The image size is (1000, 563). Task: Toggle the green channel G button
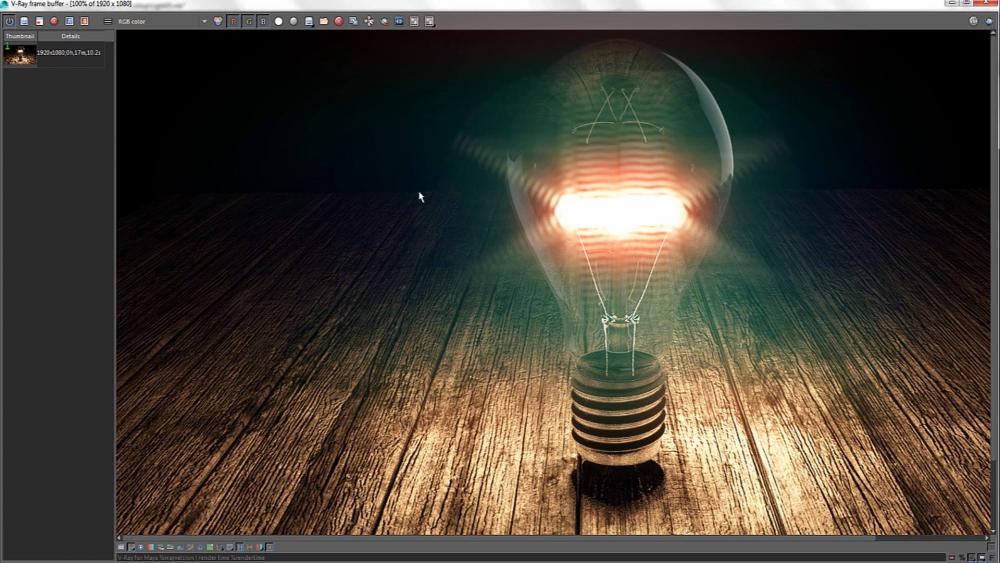(248, 21)
